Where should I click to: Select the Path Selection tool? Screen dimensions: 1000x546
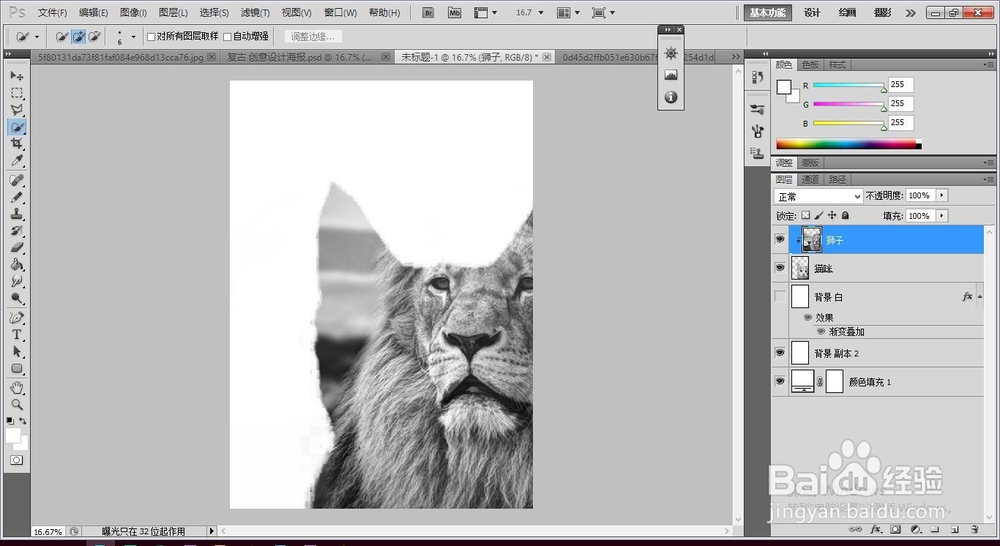[17, 351]
